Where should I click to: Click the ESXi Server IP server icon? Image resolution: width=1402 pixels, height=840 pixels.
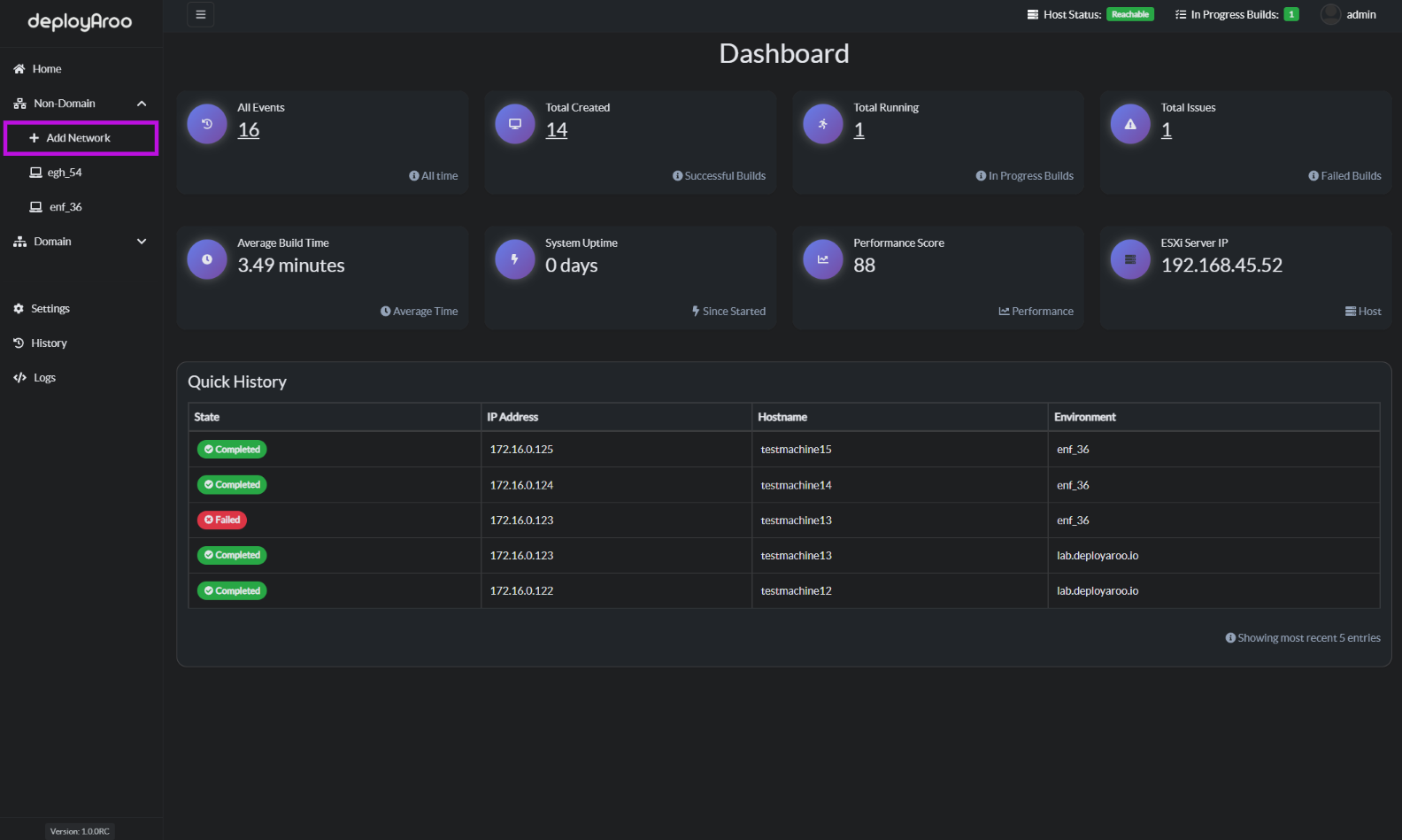[1130, 259]
